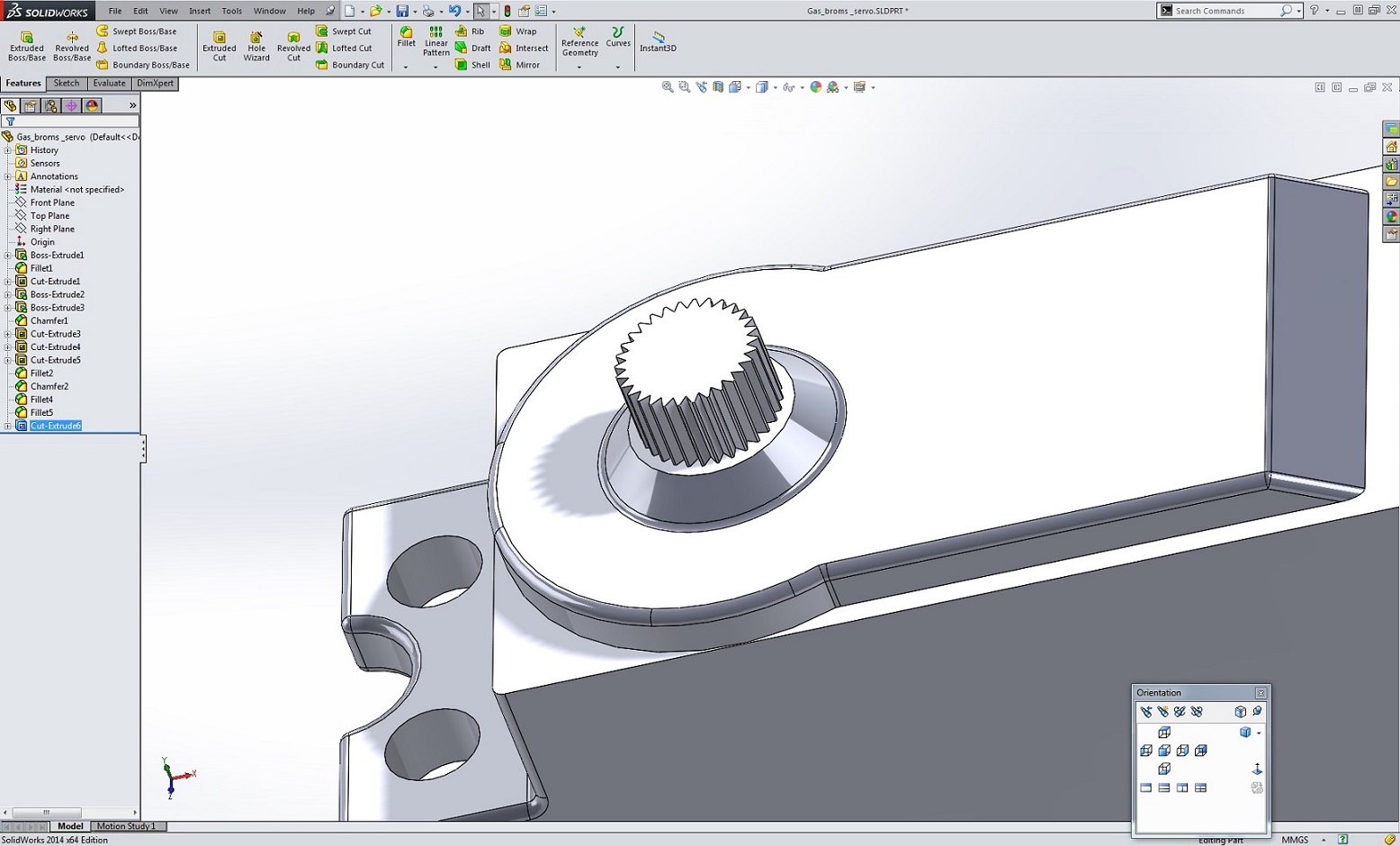Expand the History tree node

click(8, 150)
